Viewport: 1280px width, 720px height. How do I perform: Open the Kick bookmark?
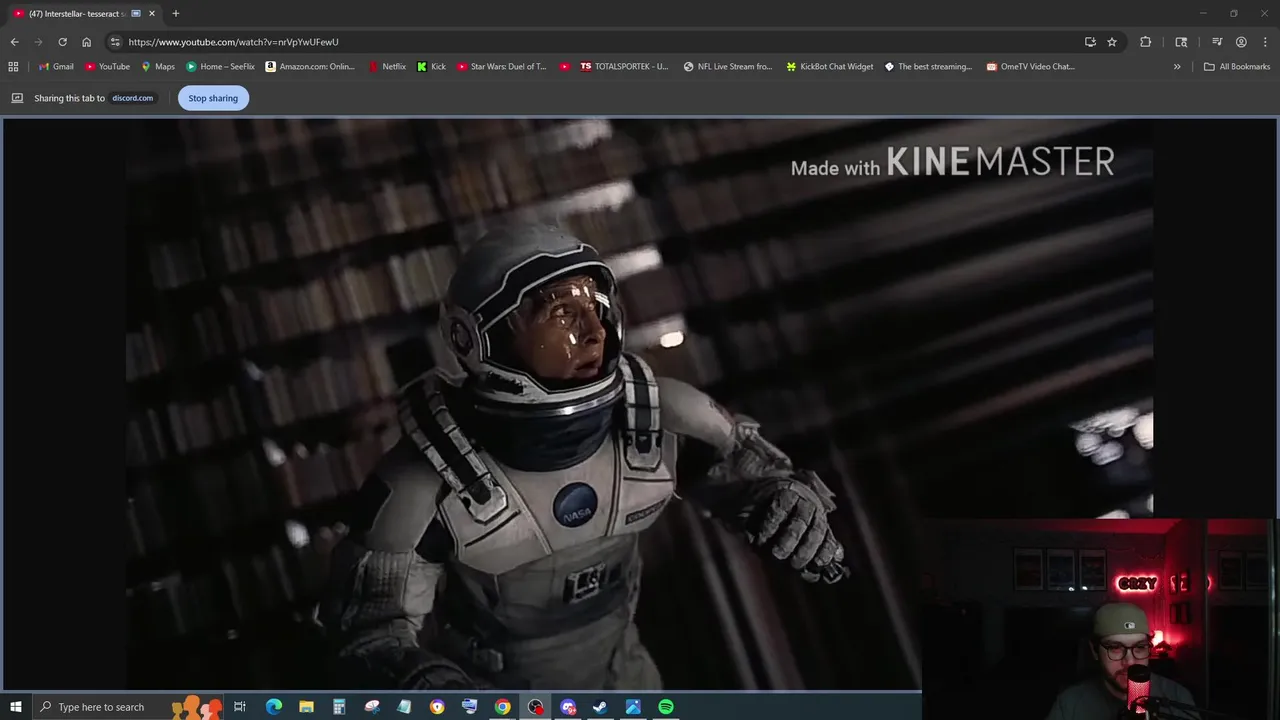pos(431,67)
